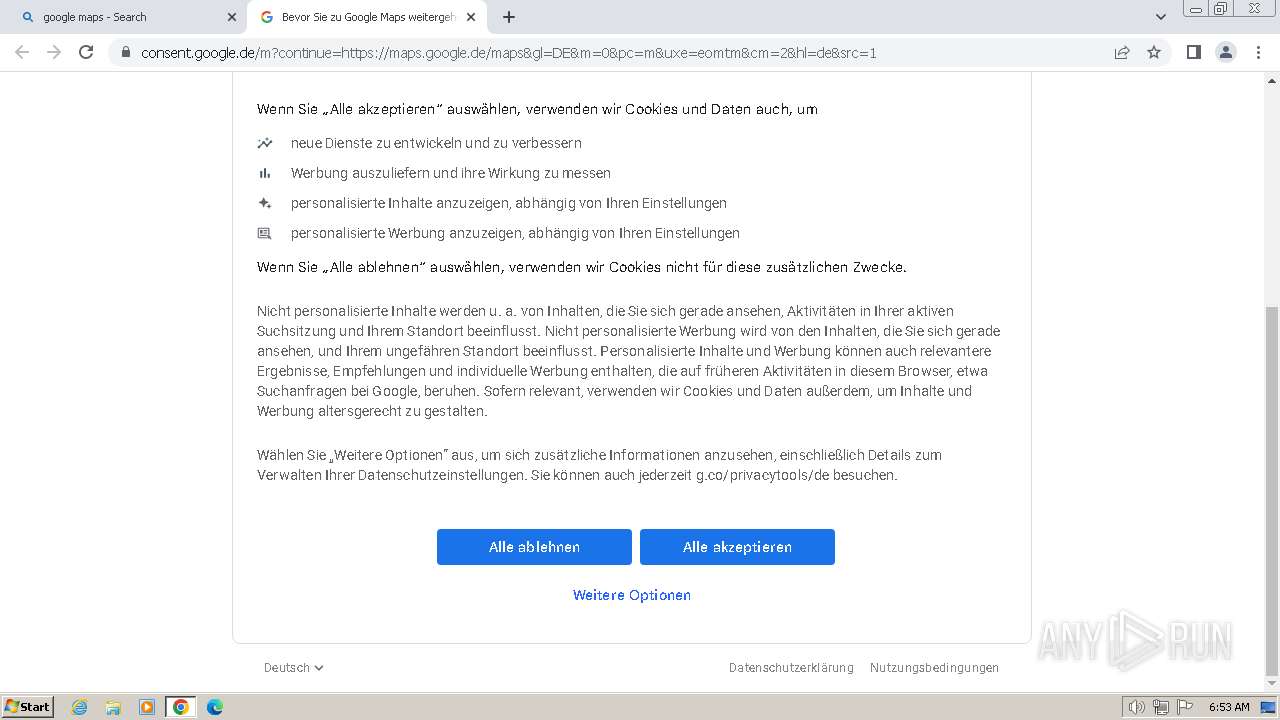The height and width of the screenshot is (720, 1280).
Task: Reload the current page
Action: [86, 52]
